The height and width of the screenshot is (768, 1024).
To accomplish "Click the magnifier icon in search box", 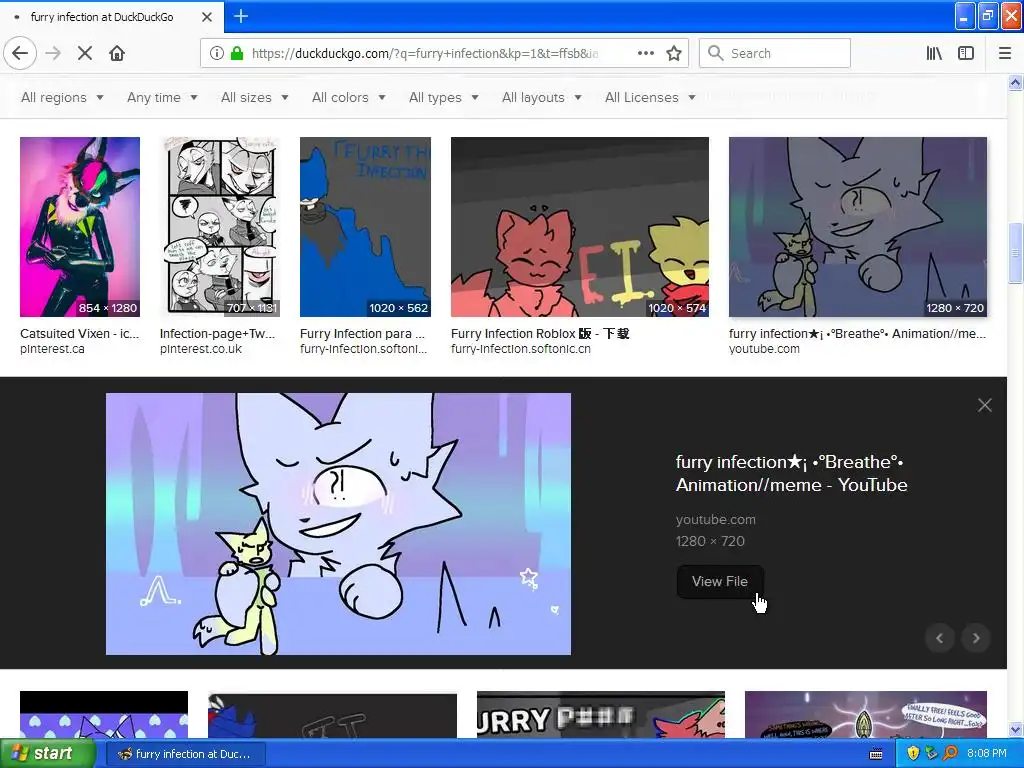I will (716, 53).
